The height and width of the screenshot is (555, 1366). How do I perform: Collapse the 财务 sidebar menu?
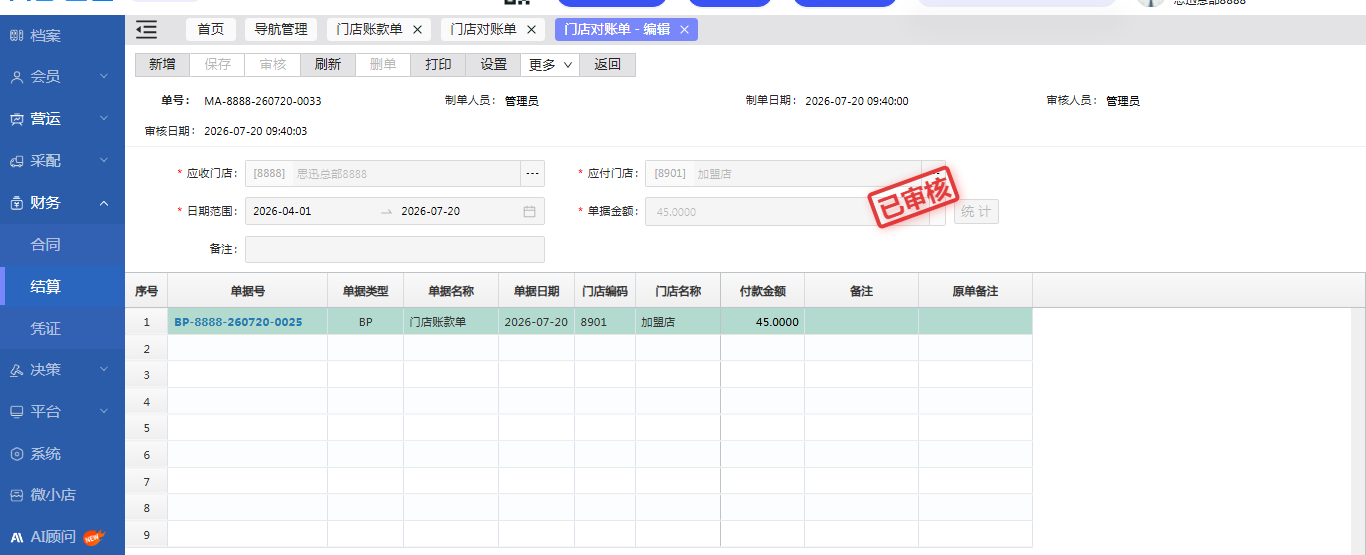[x=62, y=203]
